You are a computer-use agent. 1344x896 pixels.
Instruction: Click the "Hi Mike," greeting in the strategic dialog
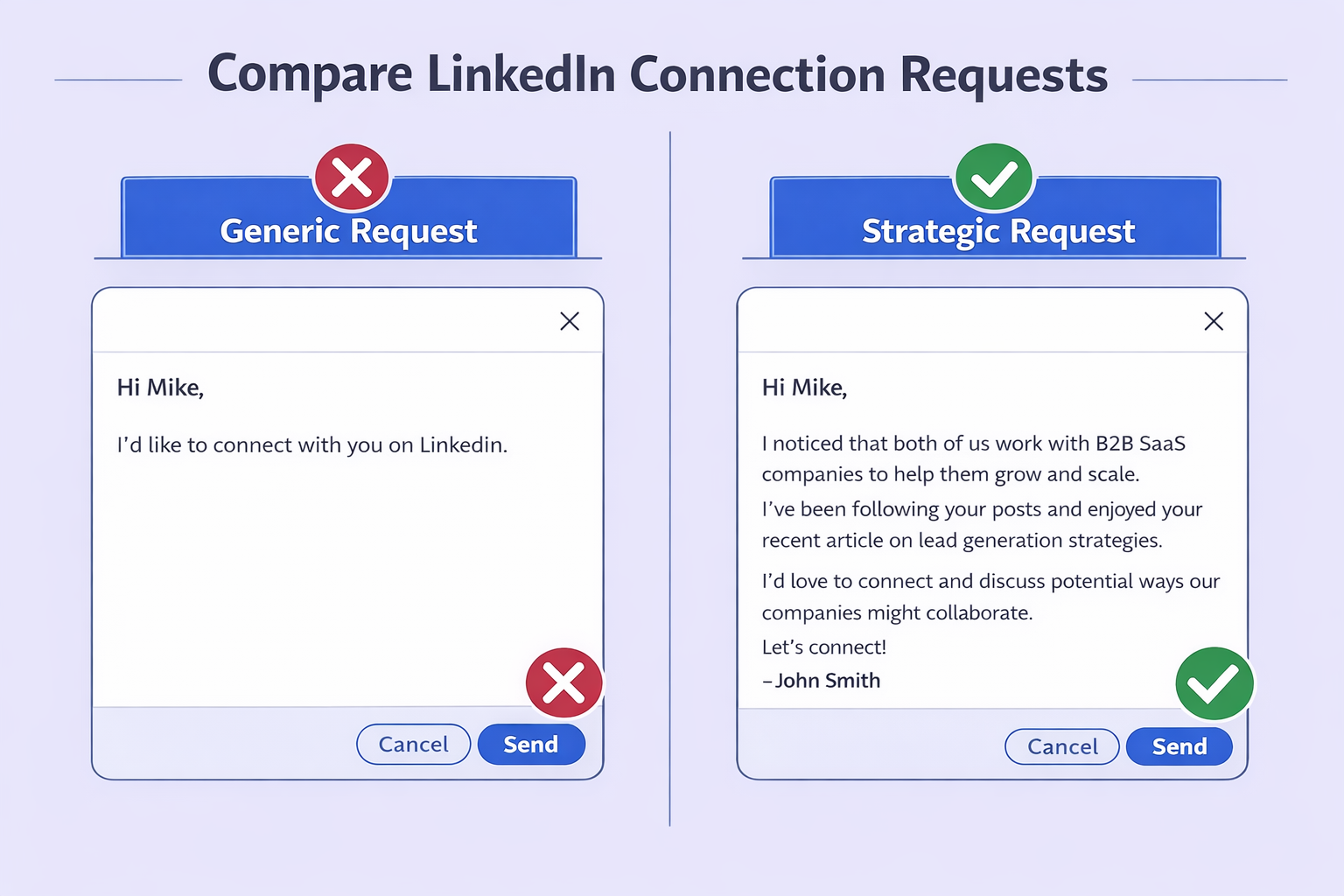[804, 388]
